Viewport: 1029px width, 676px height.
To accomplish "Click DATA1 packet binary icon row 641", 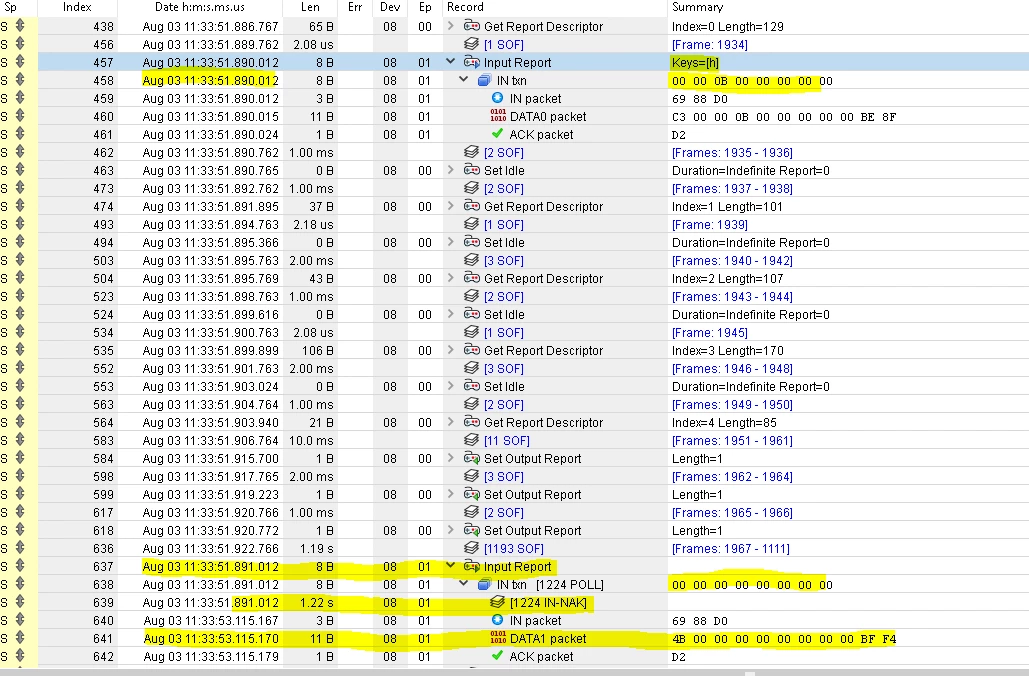I will coord(498,638).
